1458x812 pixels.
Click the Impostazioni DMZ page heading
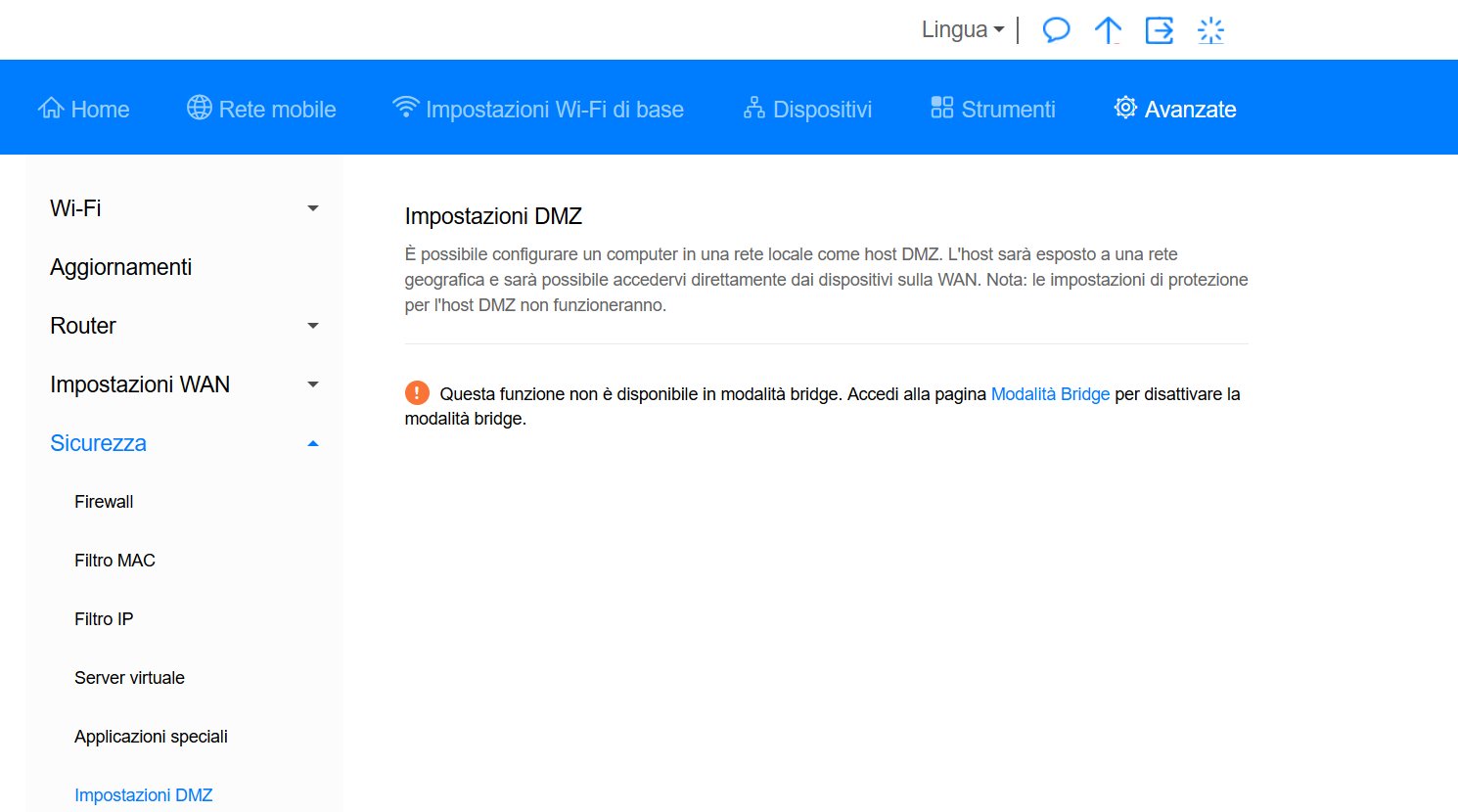[x=493, y=216]
